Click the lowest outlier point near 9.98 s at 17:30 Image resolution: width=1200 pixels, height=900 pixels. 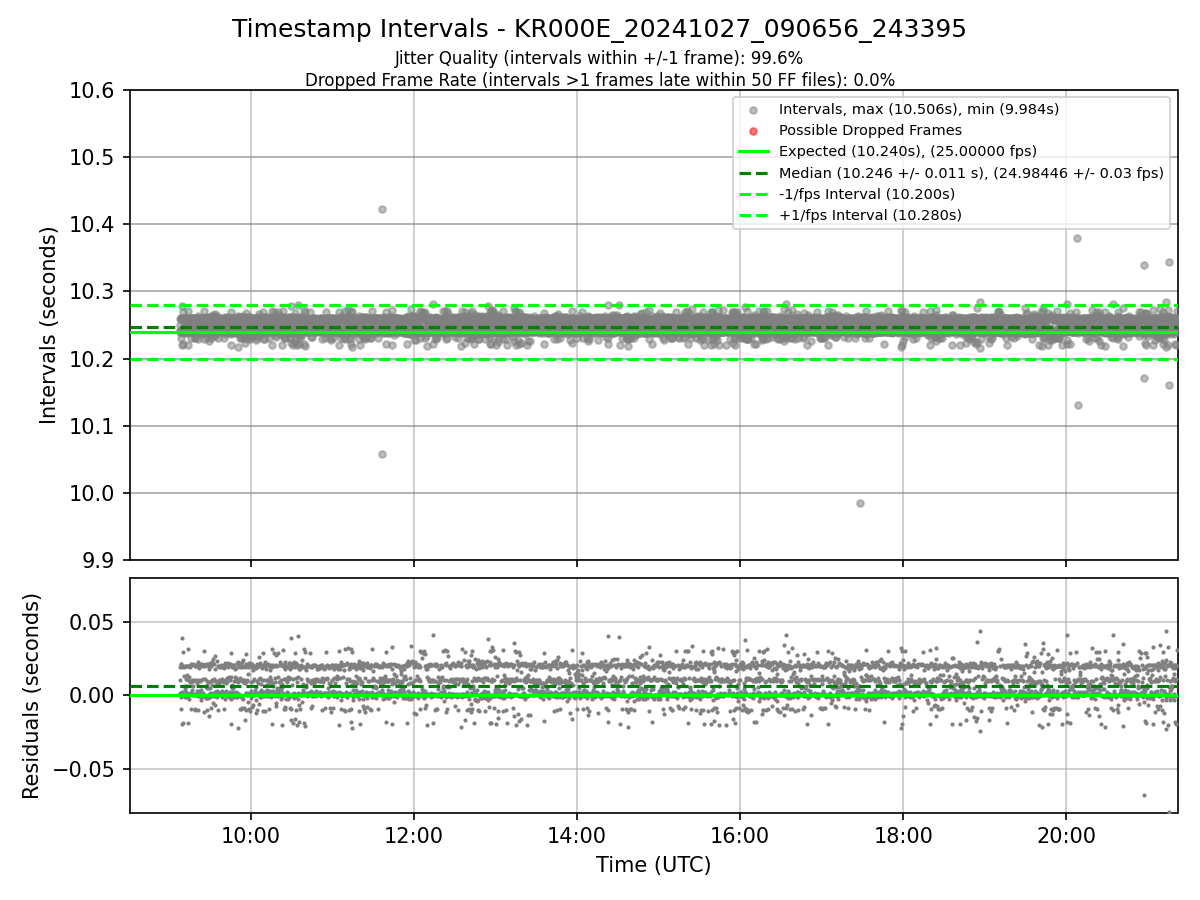(x=860, y=503)
